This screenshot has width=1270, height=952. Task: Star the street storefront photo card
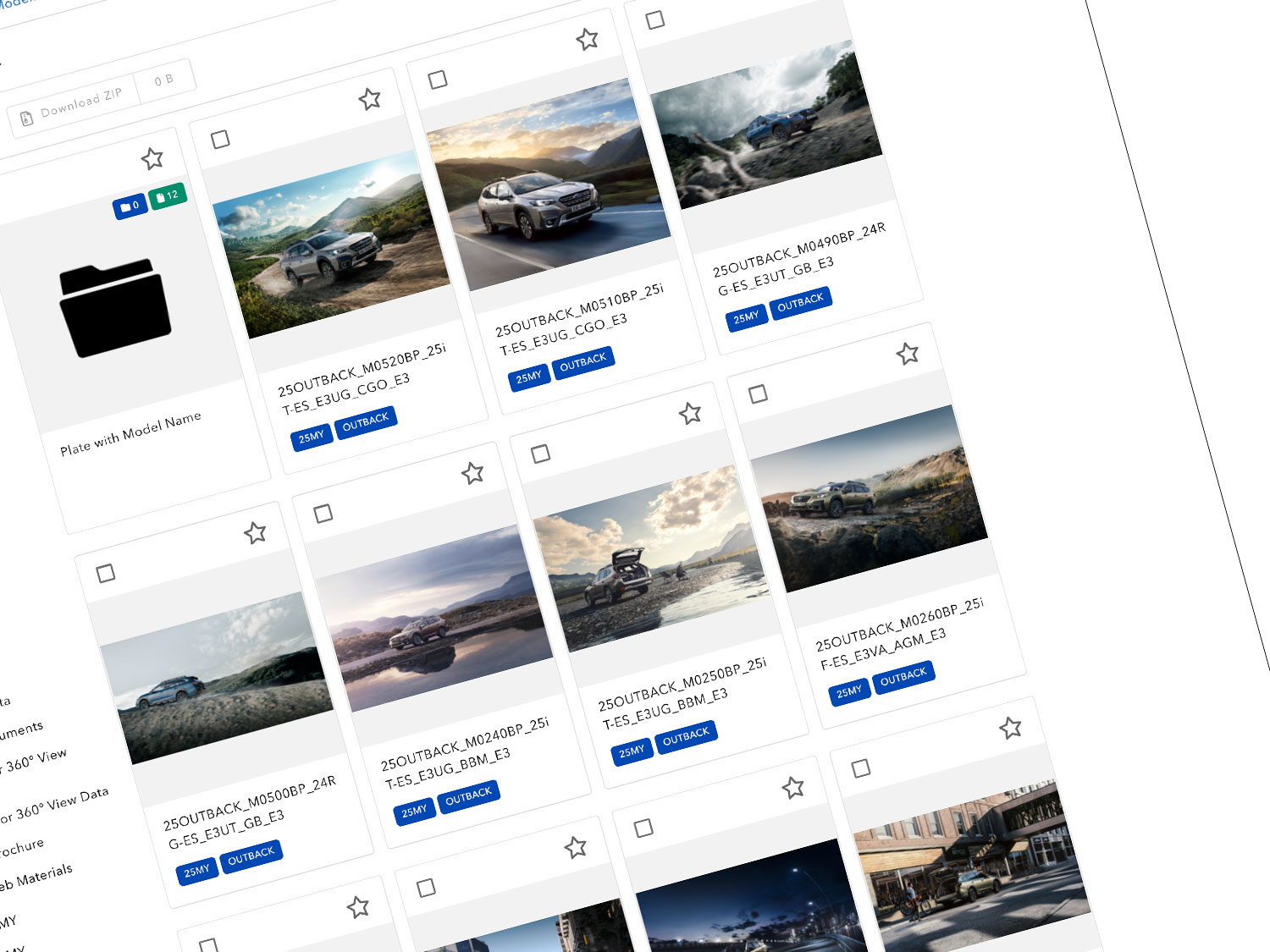pos(1010,728)
